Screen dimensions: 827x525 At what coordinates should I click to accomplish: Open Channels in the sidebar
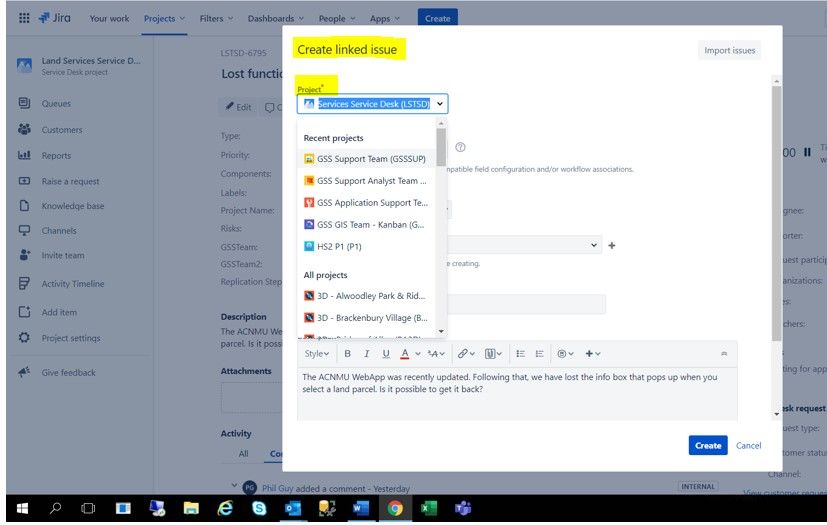coord(59,231)
